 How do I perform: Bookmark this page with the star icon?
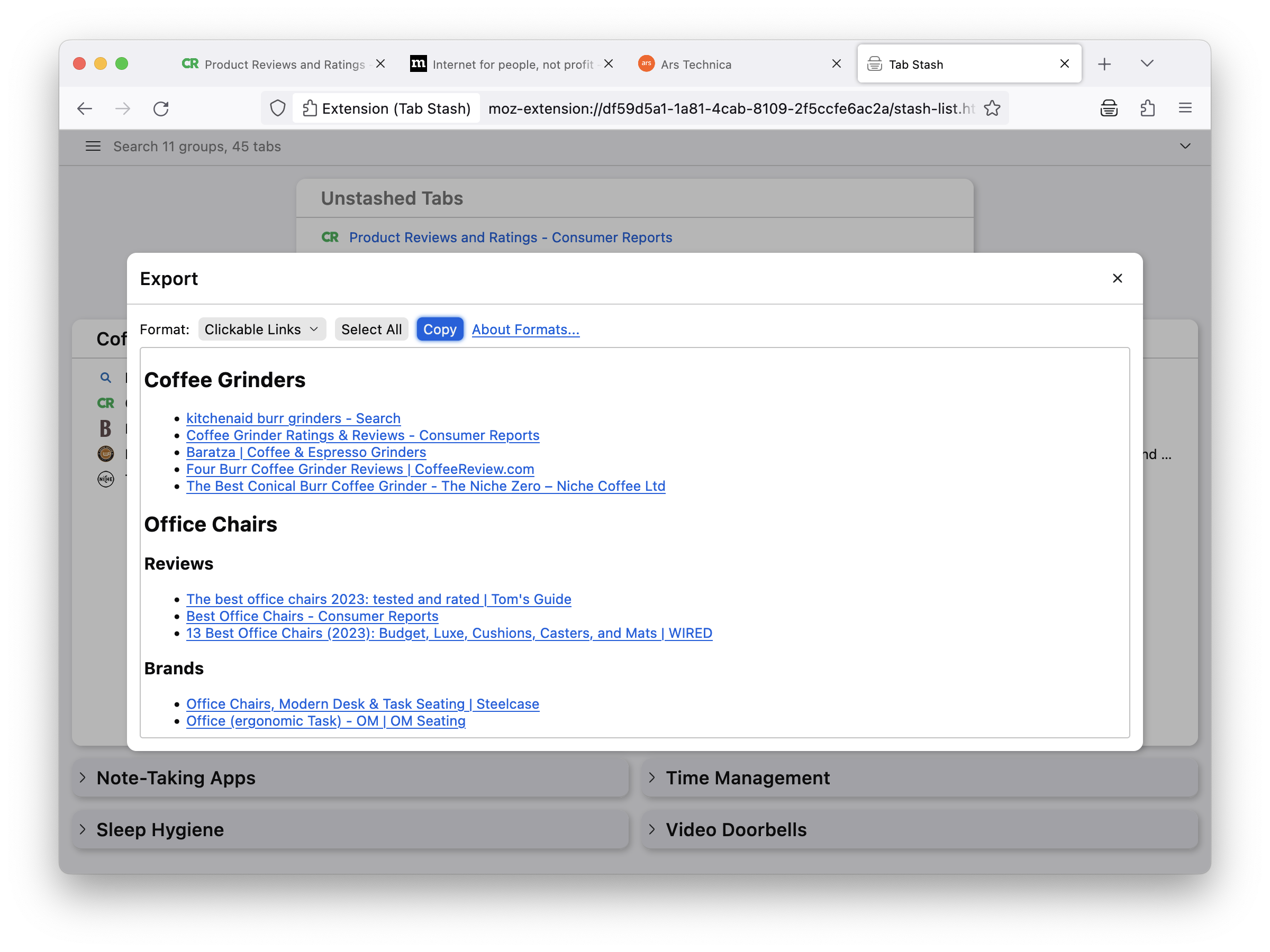click(992, 108)
